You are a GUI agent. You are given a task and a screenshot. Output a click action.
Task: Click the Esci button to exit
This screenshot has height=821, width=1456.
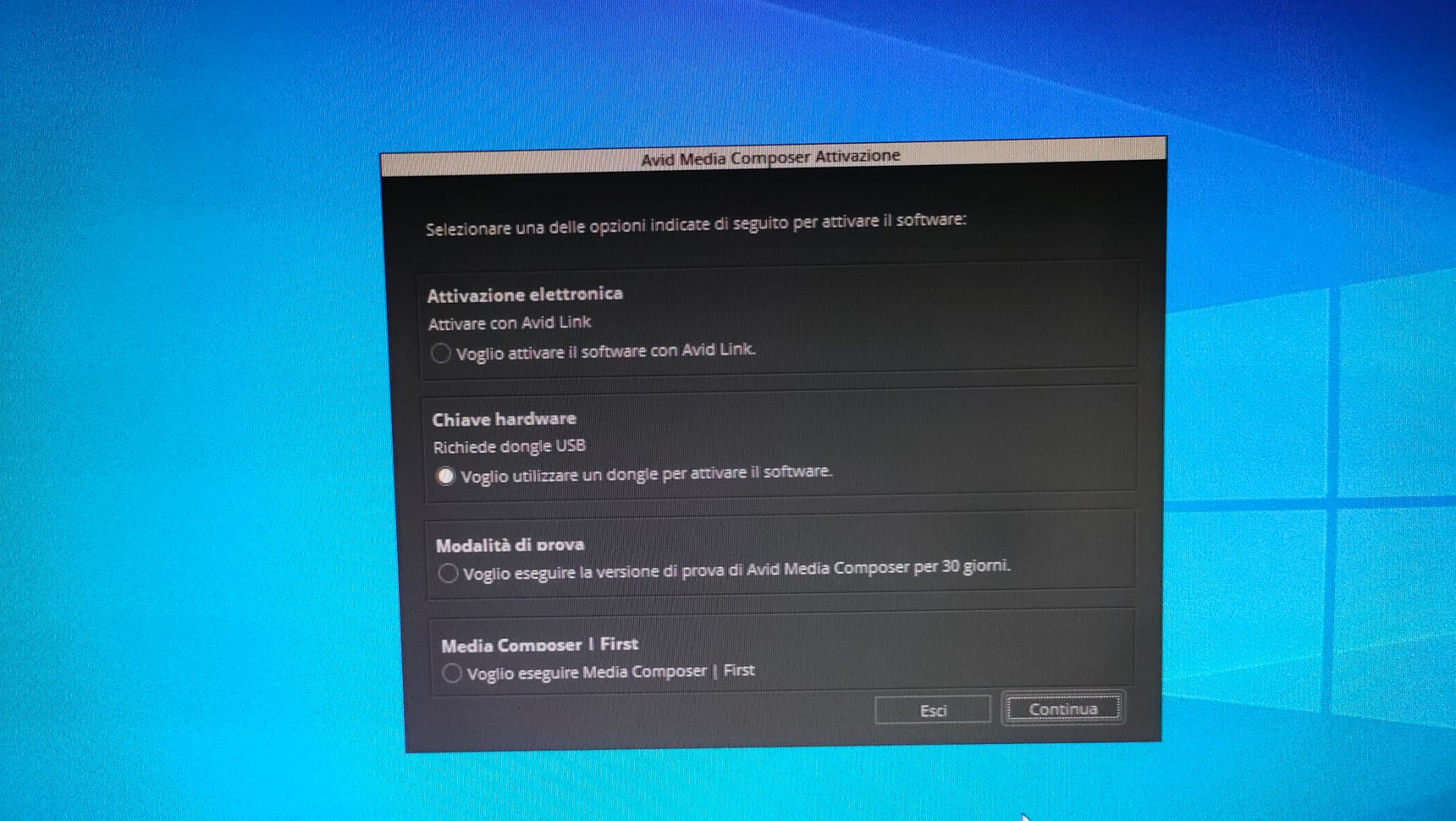click(x=933, y=710)
